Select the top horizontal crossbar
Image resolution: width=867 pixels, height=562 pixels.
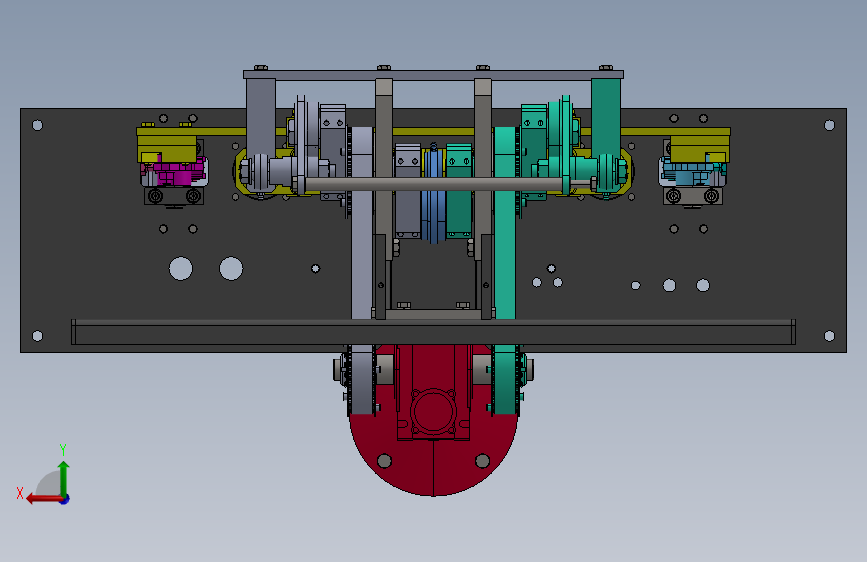point(434,74)
